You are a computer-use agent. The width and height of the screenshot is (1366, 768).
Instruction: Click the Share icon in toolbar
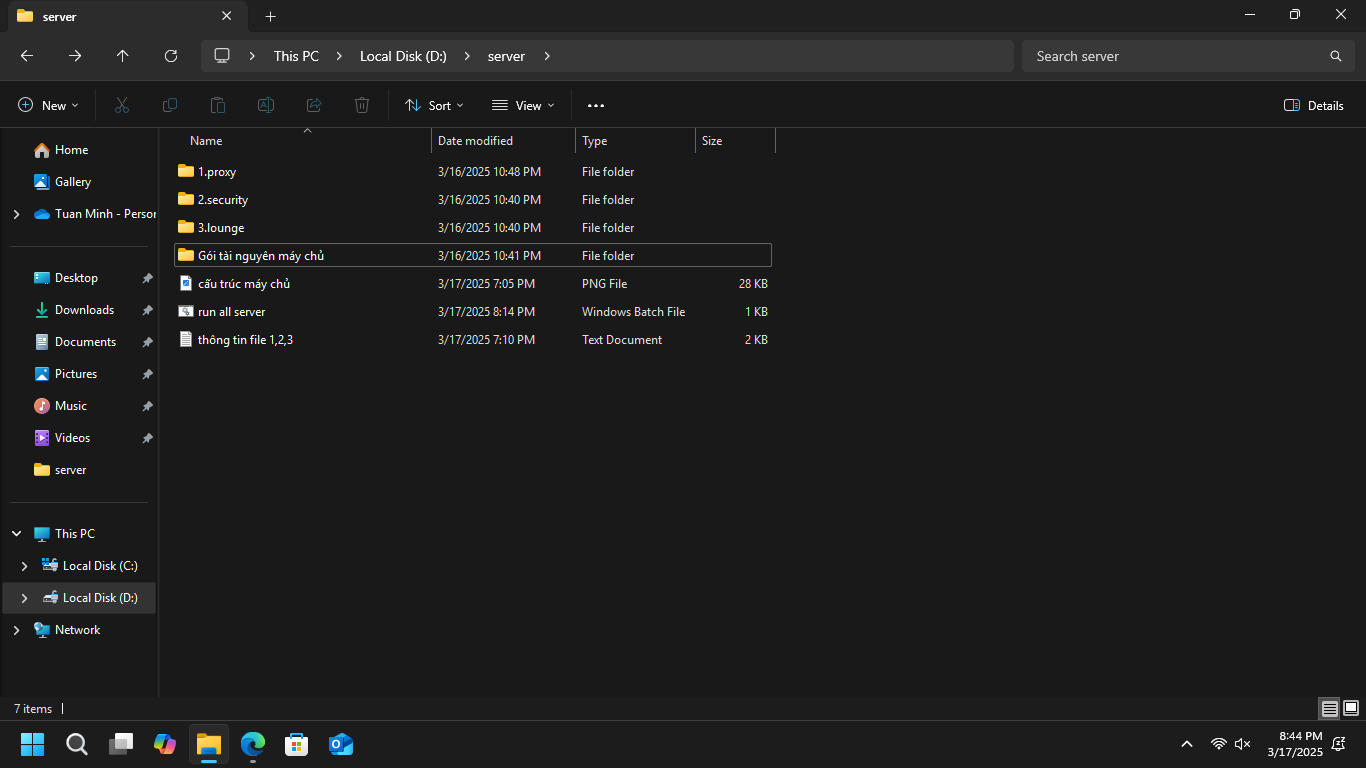tap(314, 105)
